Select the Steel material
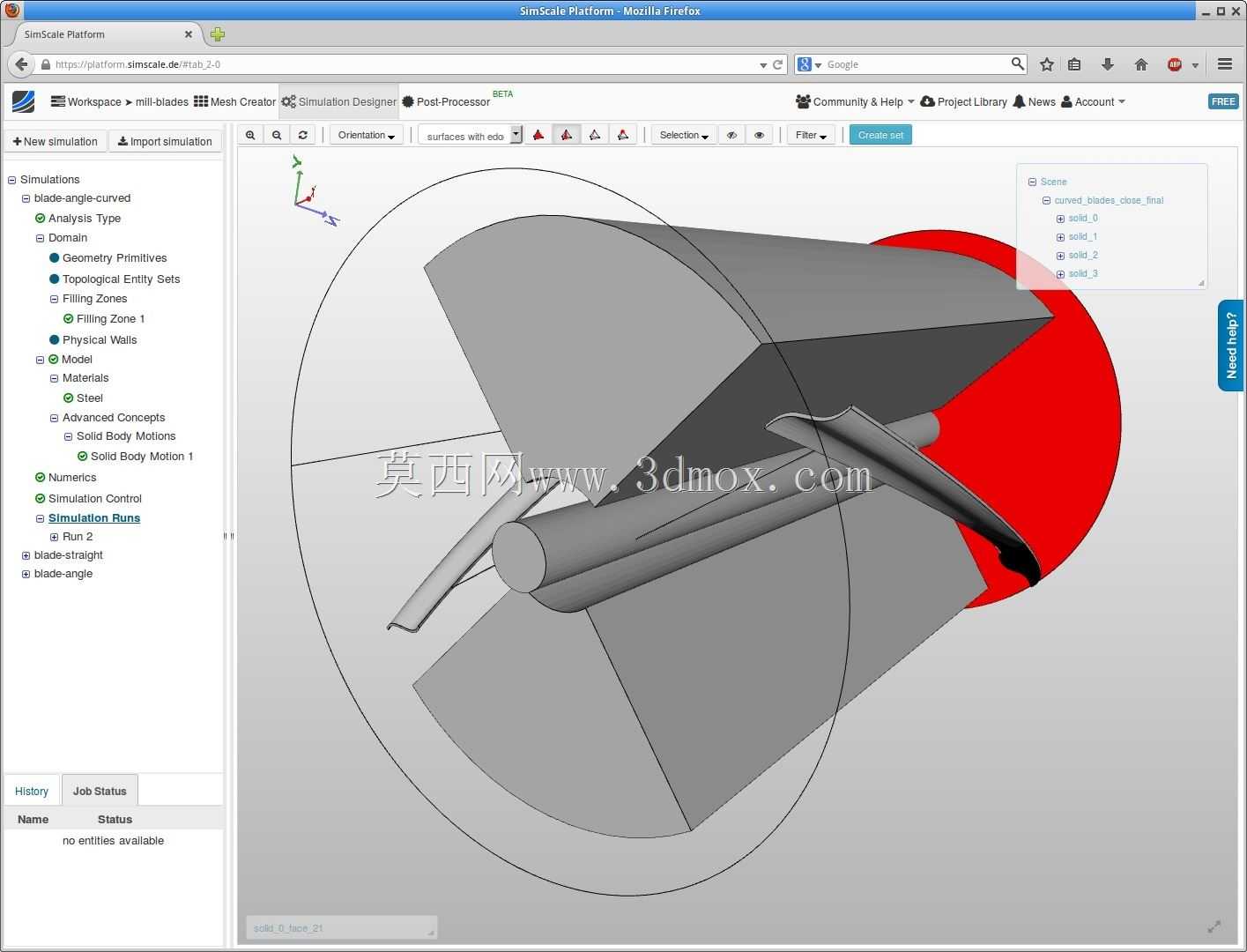The width and height of the screenshot is (1247, 952). click(90, 398)
